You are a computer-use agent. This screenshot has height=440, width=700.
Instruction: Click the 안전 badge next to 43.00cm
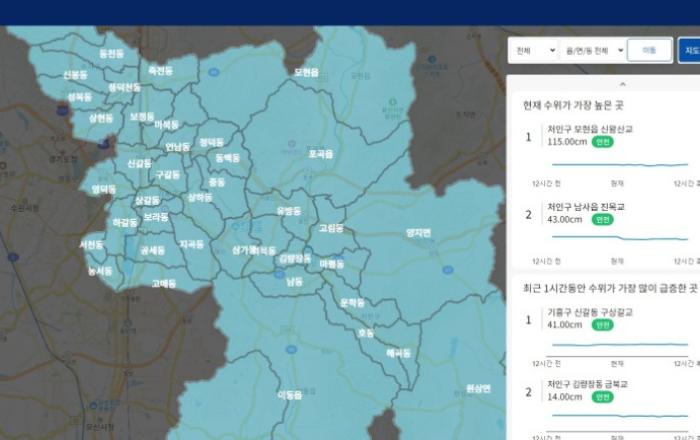tap(602, 219)
